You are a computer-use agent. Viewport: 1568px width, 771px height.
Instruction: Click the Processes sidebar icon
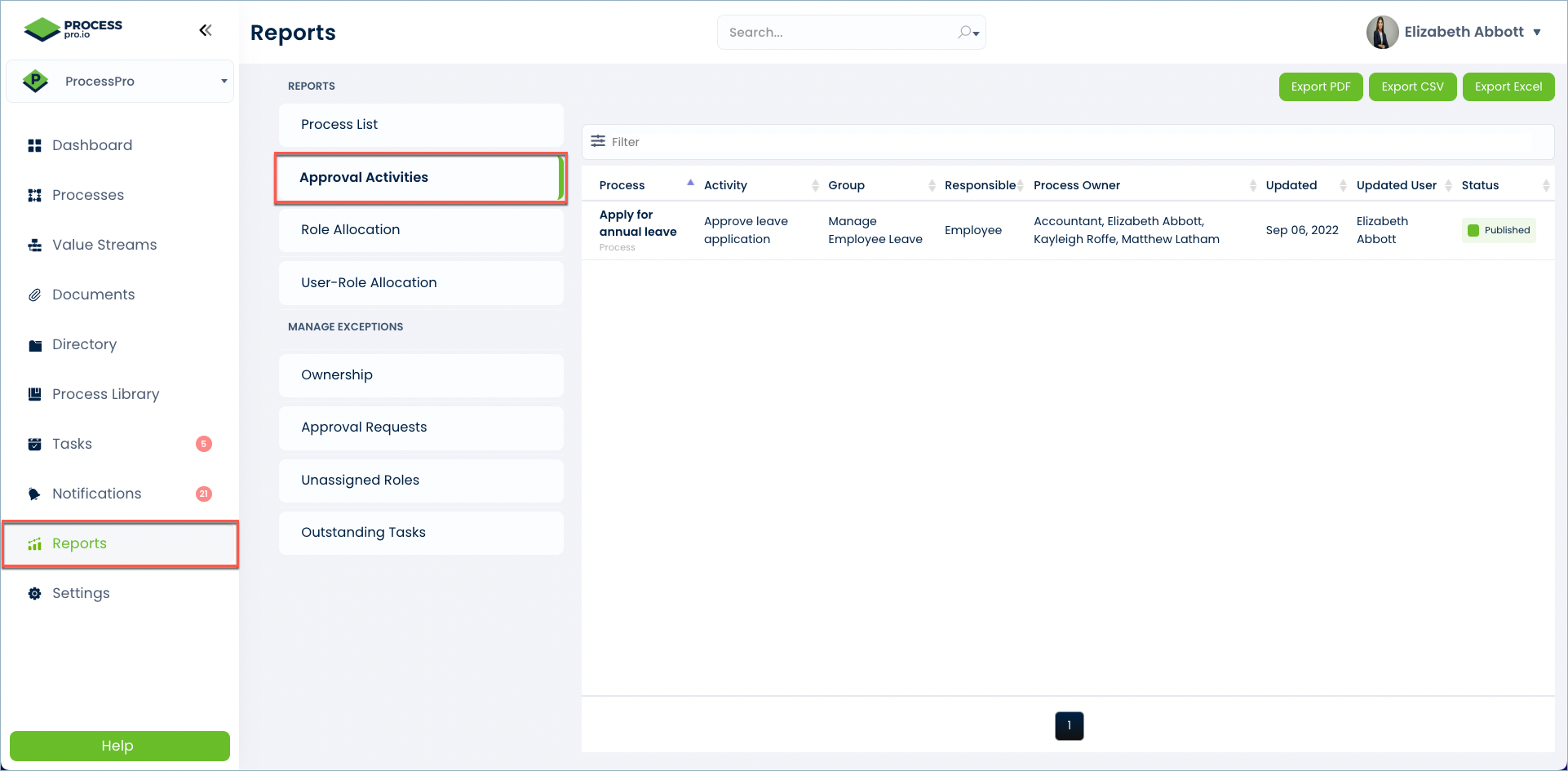pyautogui.click(x=34, y=195)
